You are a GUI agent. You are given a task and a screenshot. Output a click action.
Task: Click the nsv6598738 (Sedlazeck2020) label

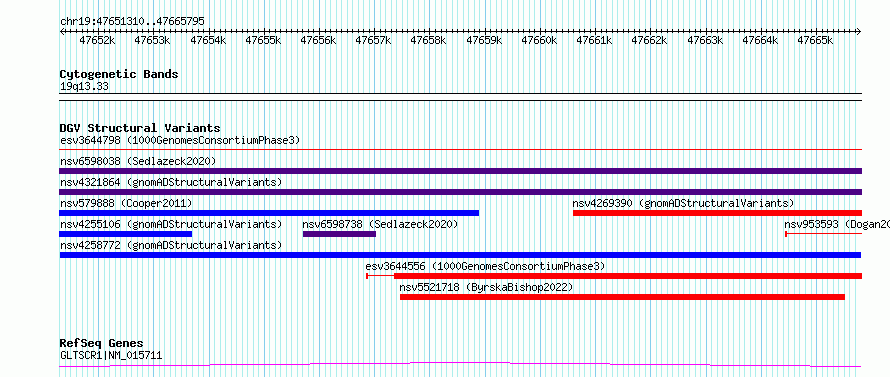(380, 224)
